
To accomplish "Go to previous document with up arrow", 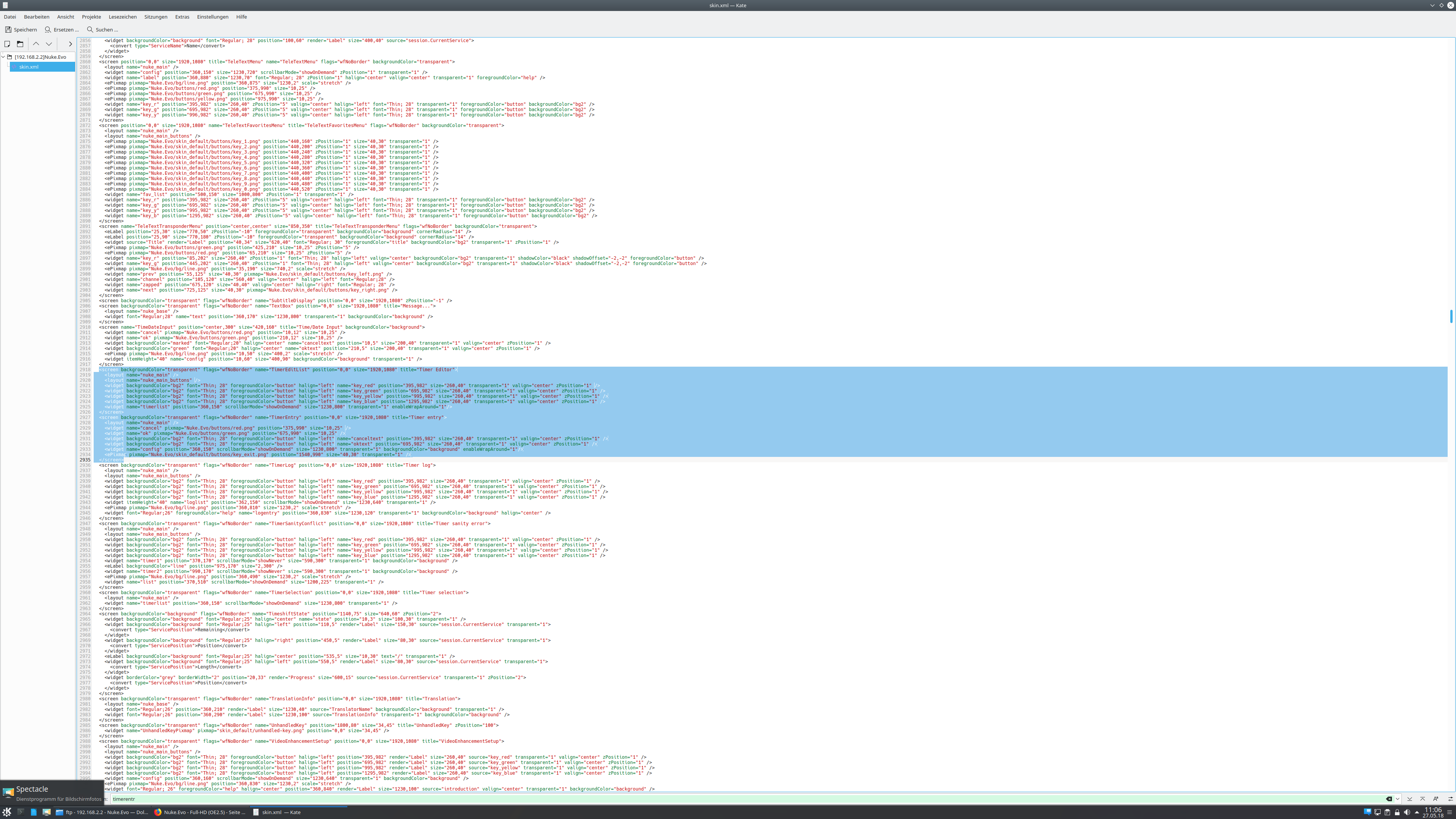I will click(36, 44).
